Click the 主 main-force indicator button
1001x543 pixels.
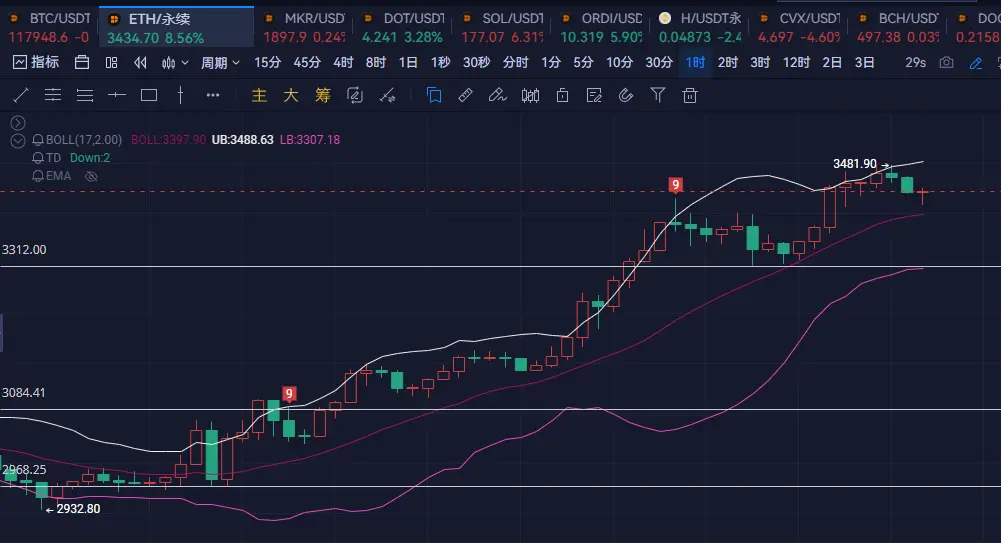259,96
